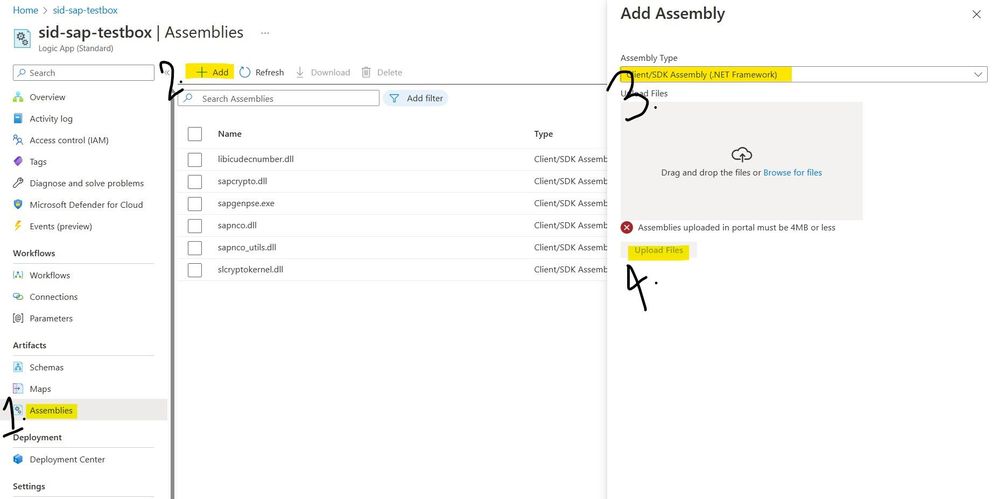Image resolution: width=999 pixels, height=499 pixels.
Task: Open Connections in the sidebar
Action: click(54, 297)
